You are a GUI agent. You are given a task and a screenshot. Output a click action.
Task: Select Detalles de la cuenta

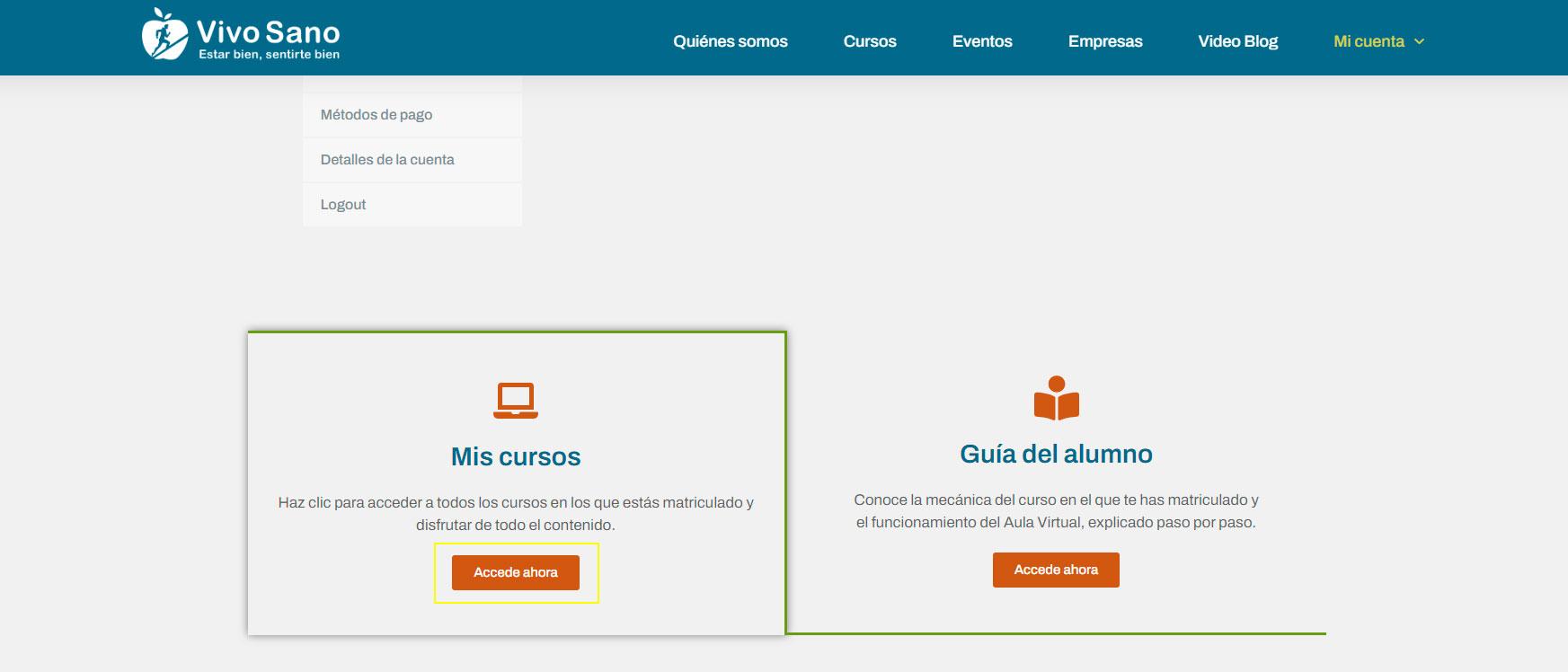point(387,160)
